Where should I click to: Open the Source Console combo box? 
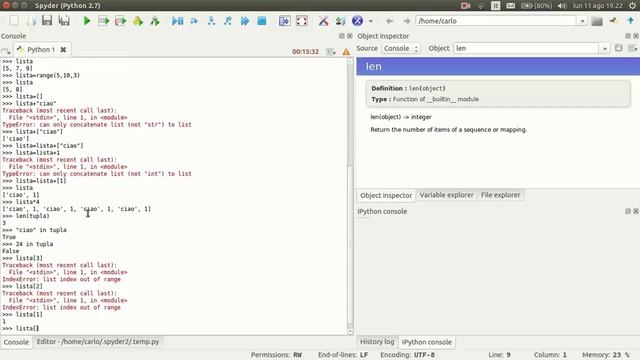click(401, 48)
